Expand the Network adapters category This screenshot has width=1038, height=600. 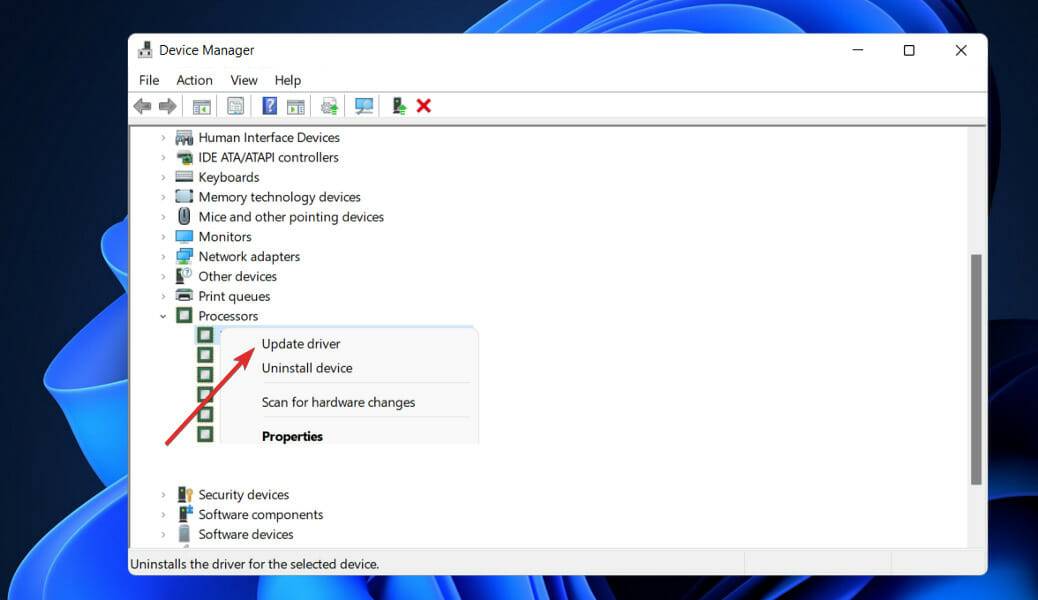tap(163, 256)
